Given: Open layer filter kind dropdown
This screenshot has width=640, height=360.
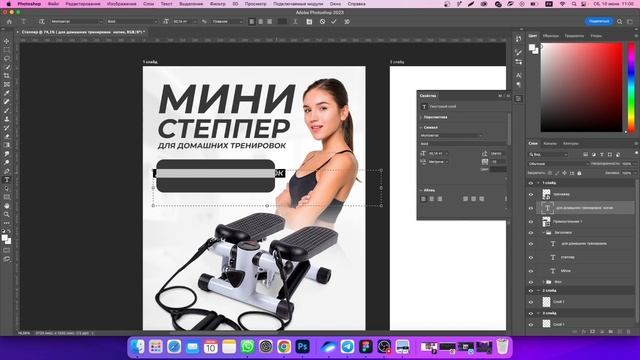Looking at the screenshot, I should click(x=548, y=155).
